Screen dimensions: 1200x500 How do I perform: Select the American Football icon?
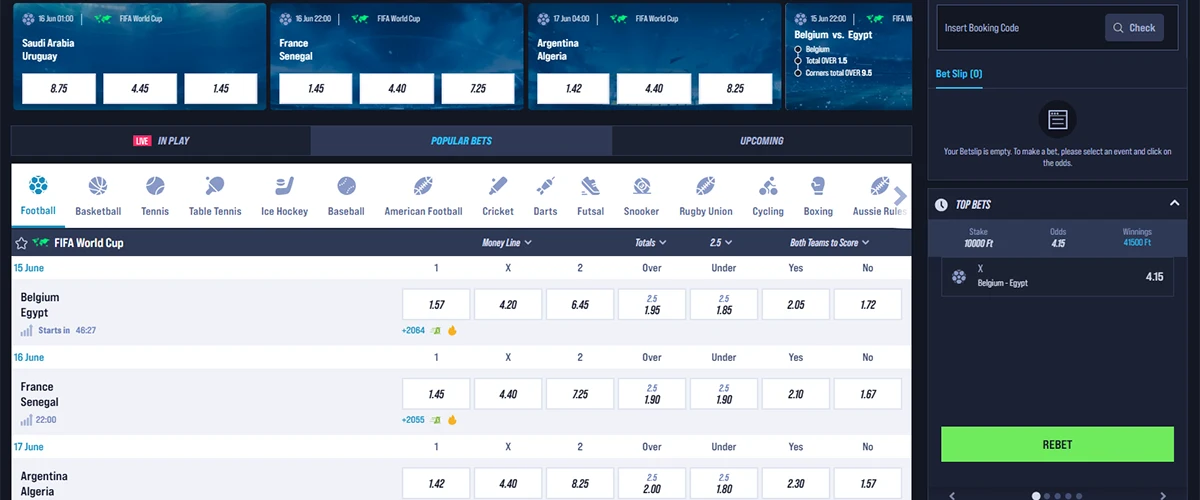click(x=423, y=186)
